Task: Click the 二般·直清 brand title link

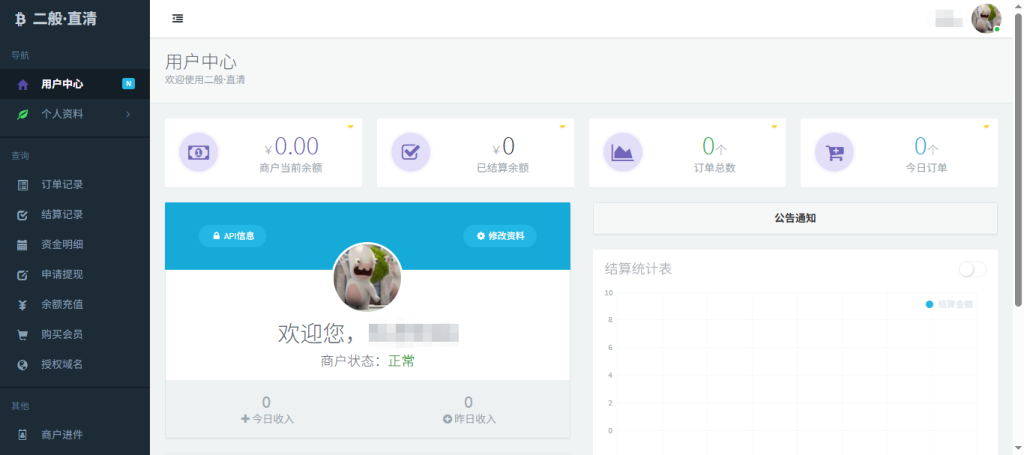Action: [65, 20]
